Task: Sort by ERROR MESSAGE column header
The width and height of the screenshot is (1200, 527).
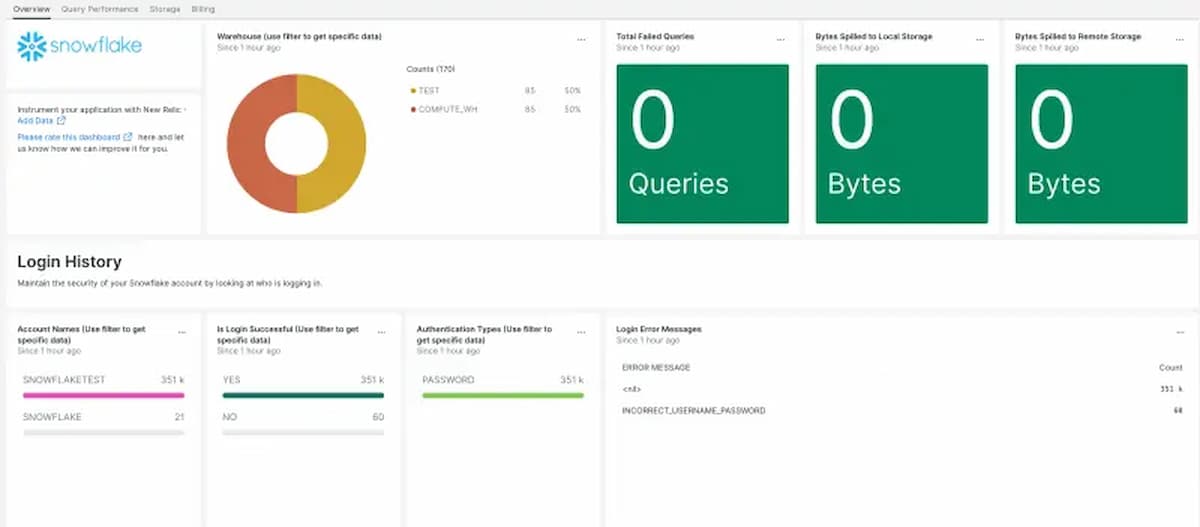Action: [x=656, y=368]
